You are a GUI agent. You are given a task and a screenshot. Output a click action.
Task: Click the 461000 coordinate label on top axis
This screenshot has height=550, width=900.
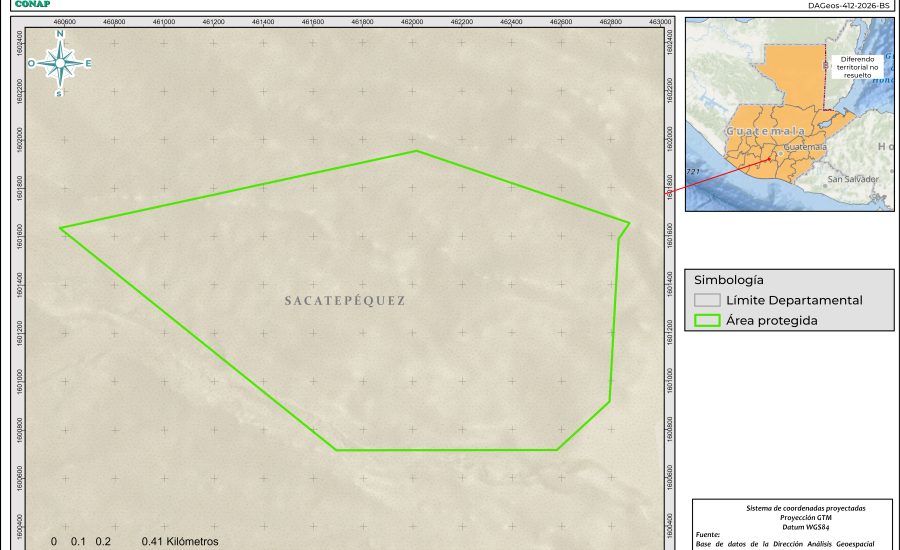164,21
